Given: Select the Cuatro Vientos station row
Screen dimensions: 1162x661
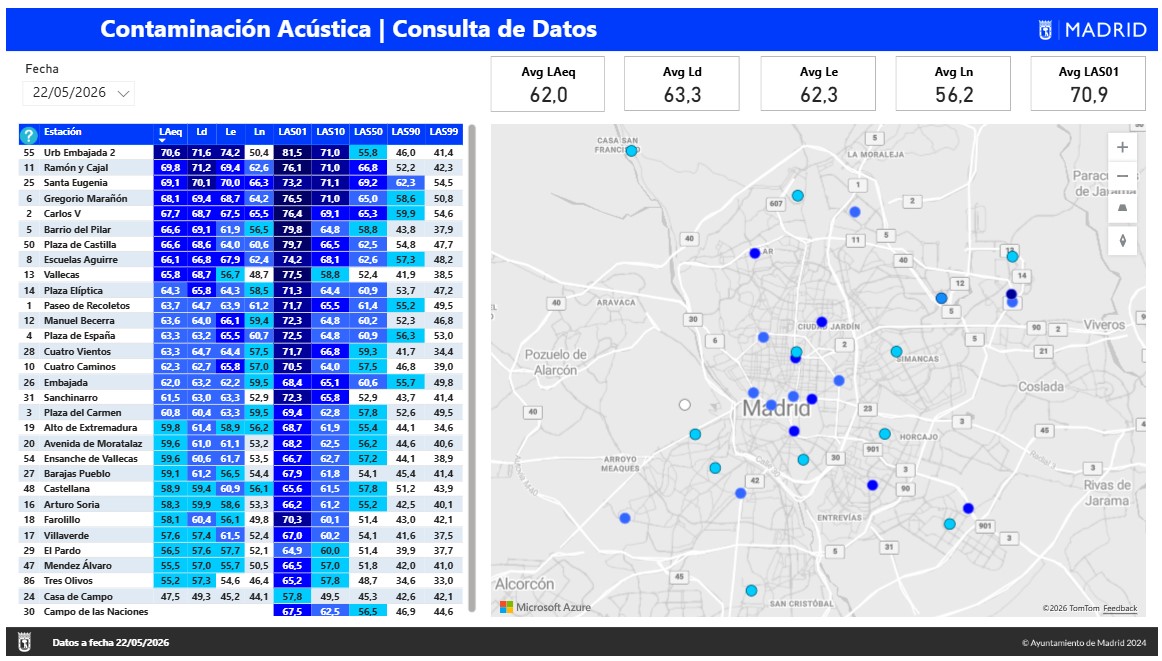Looking at the screenshot, I should [241, 351].
